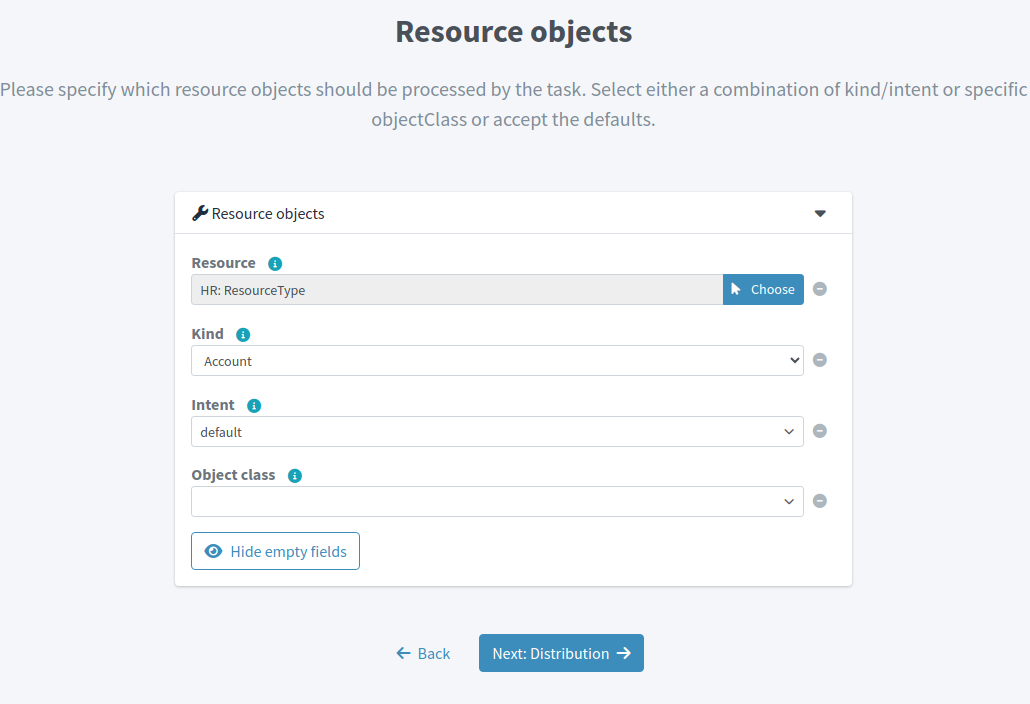Remove the Resource field using minus icon
The image size is (1030, 704).
(820, 290)
